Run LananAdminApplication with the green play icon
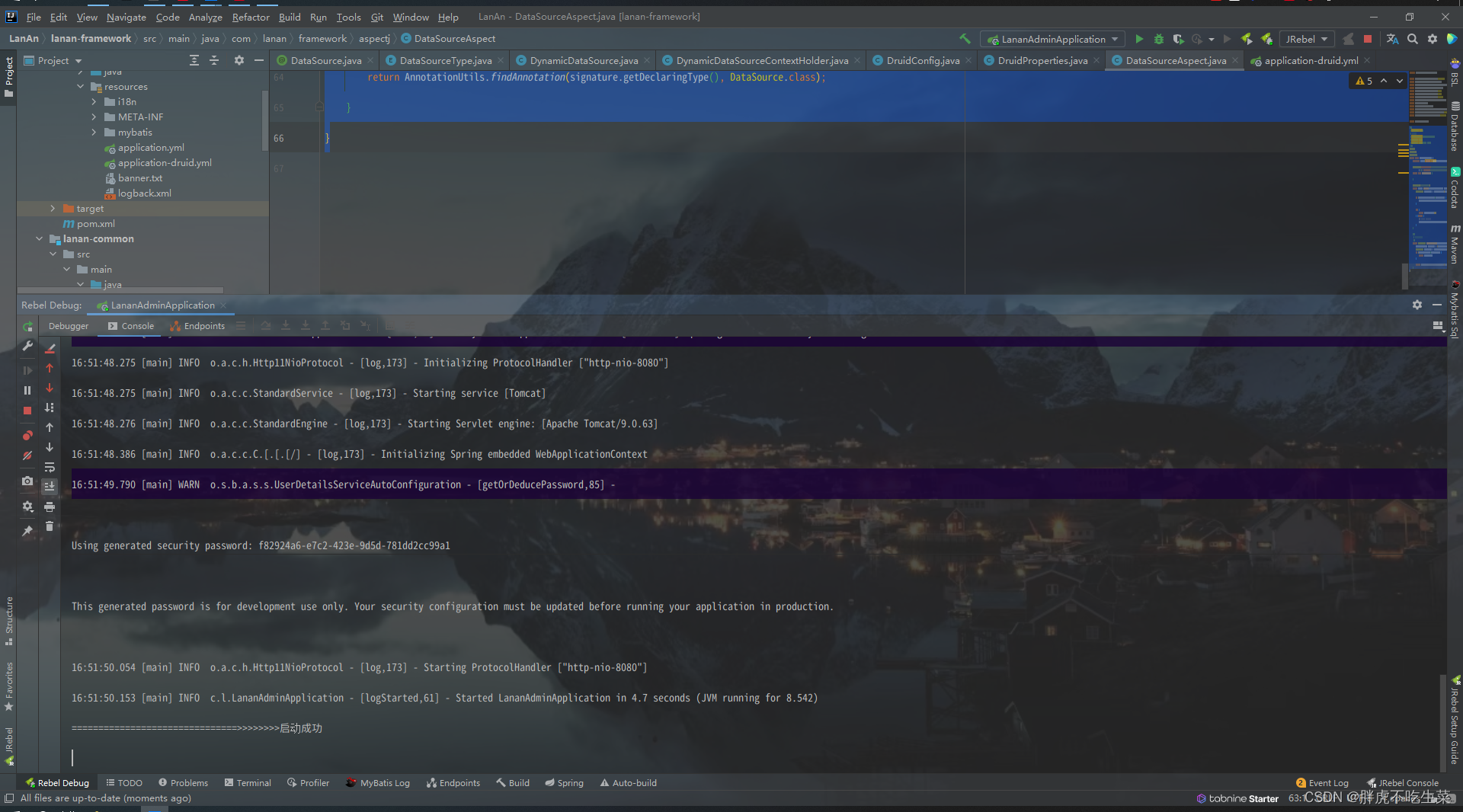1463x812 pixels. point(1139,39)
